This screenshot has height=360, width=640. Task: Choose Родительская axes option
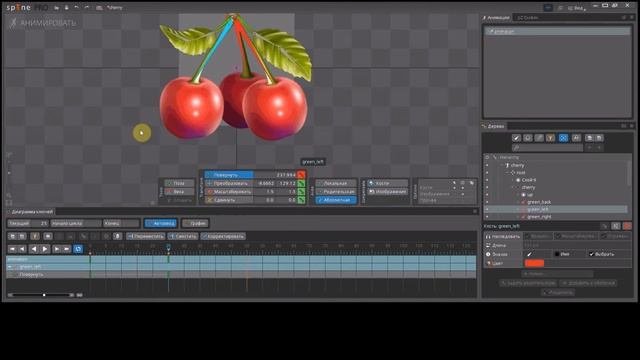coord(336,191)
